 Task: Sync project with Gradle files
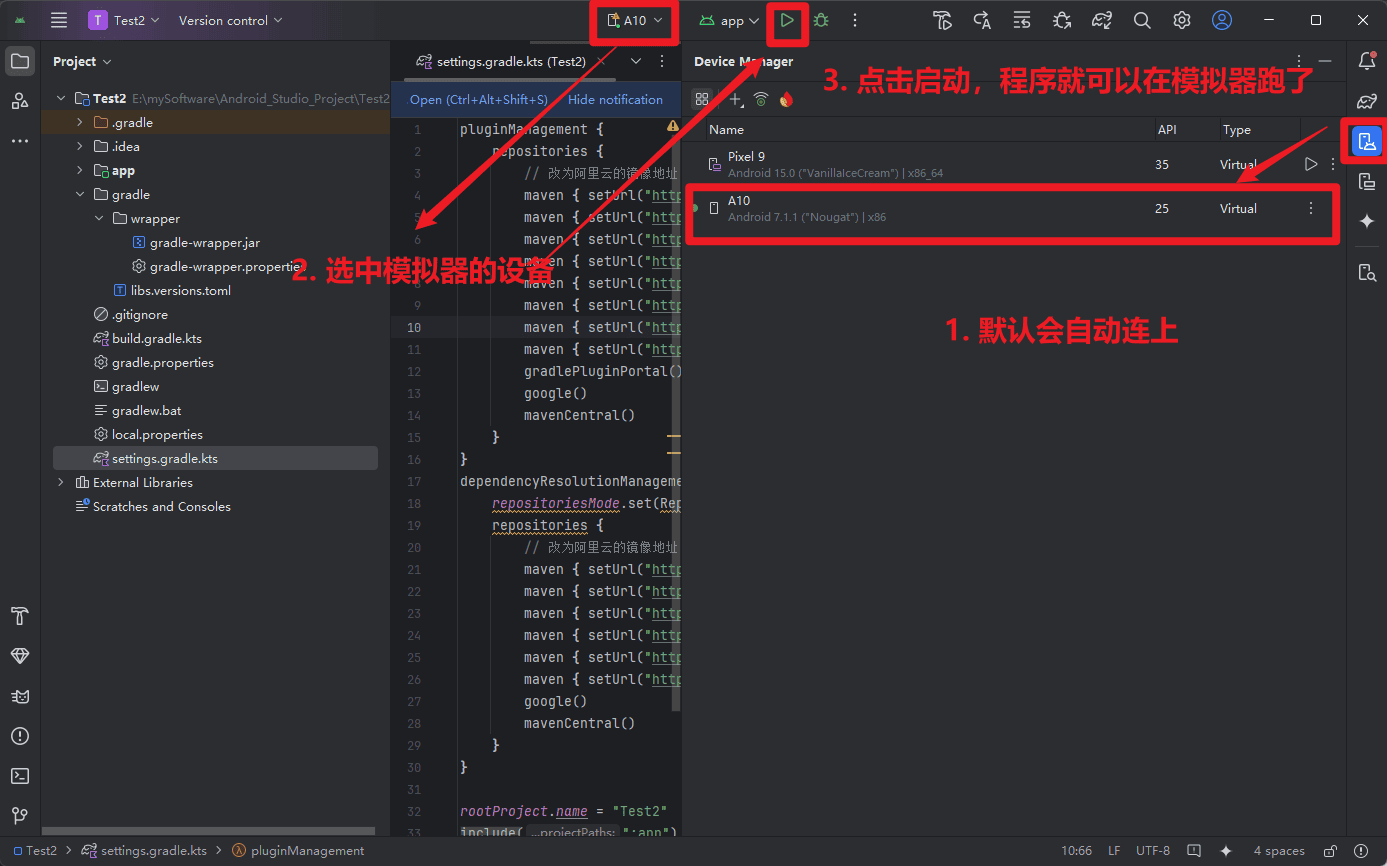1101,20
